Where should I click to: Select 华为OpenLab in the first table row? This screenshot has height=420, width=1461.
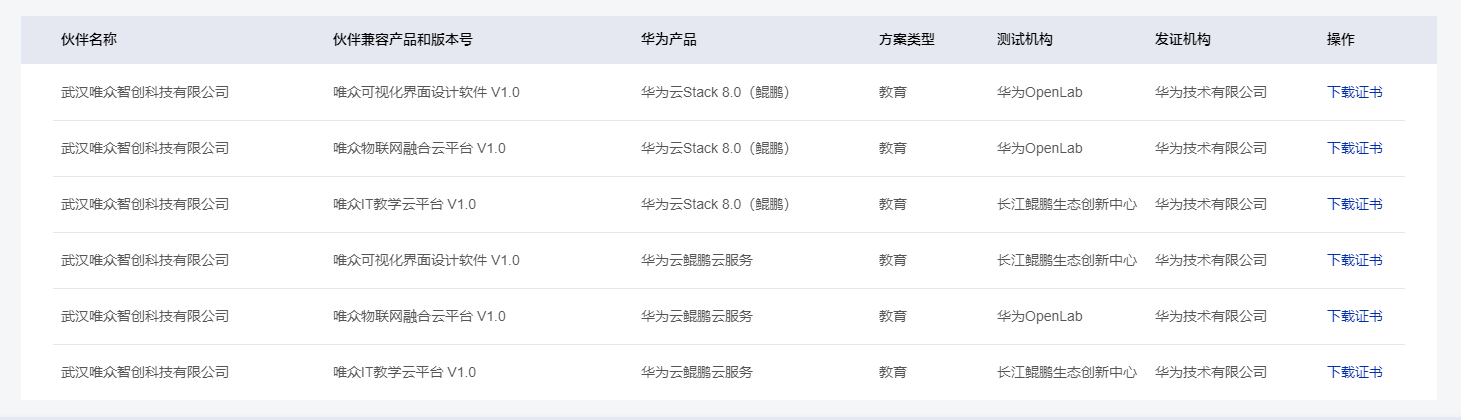[x=1040, y=92]
